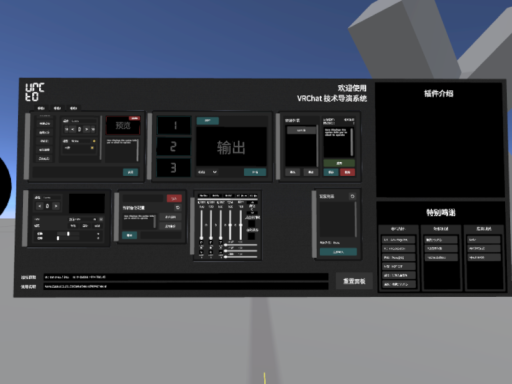This screenshot has height=384, width=512.
Task: Click the scrollbar of the preview panel text box
Action: [x=137, y=150]
